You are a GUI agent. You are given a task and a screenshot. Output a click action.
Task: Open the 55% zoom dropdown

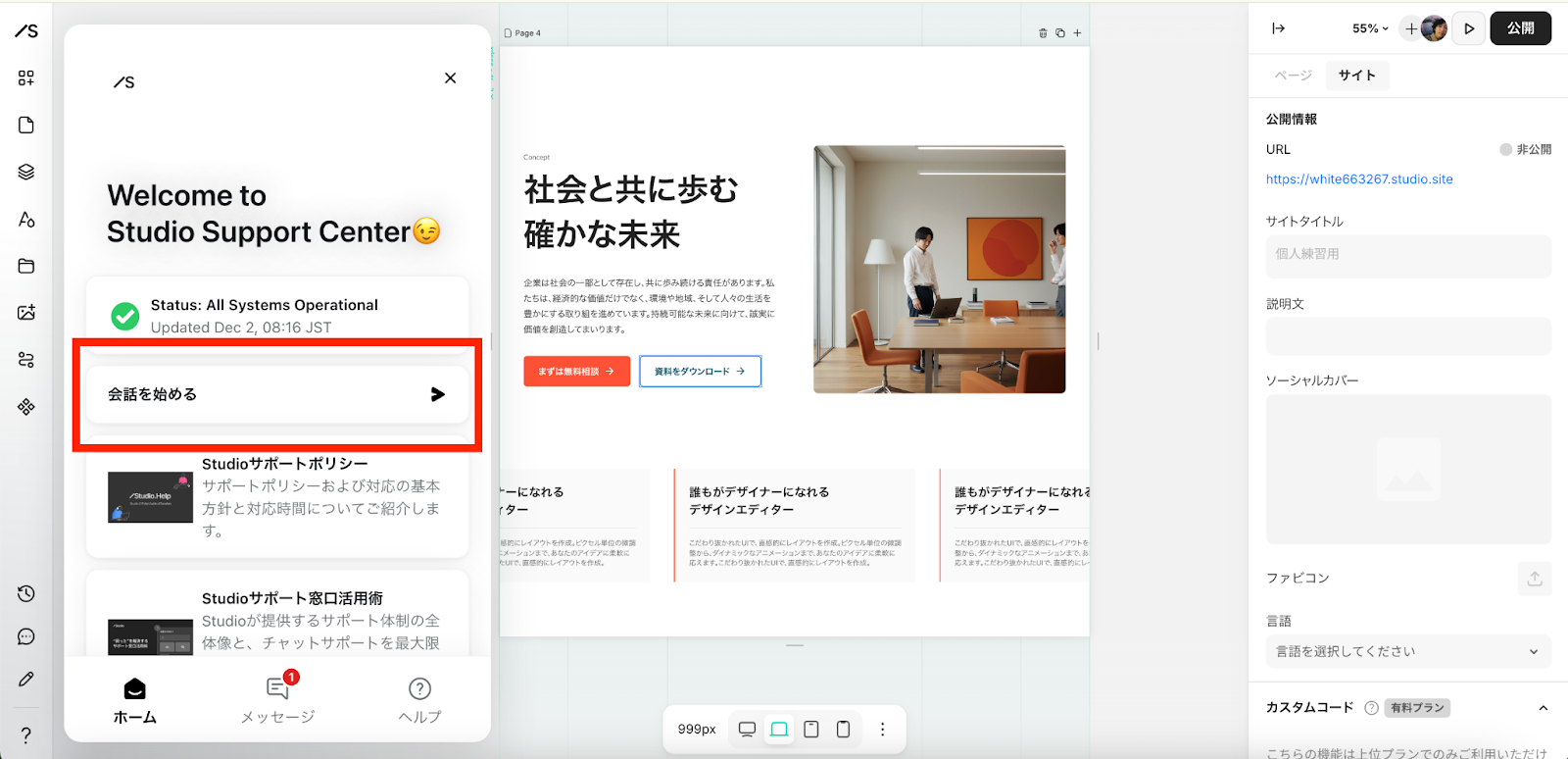point(1370,28)
